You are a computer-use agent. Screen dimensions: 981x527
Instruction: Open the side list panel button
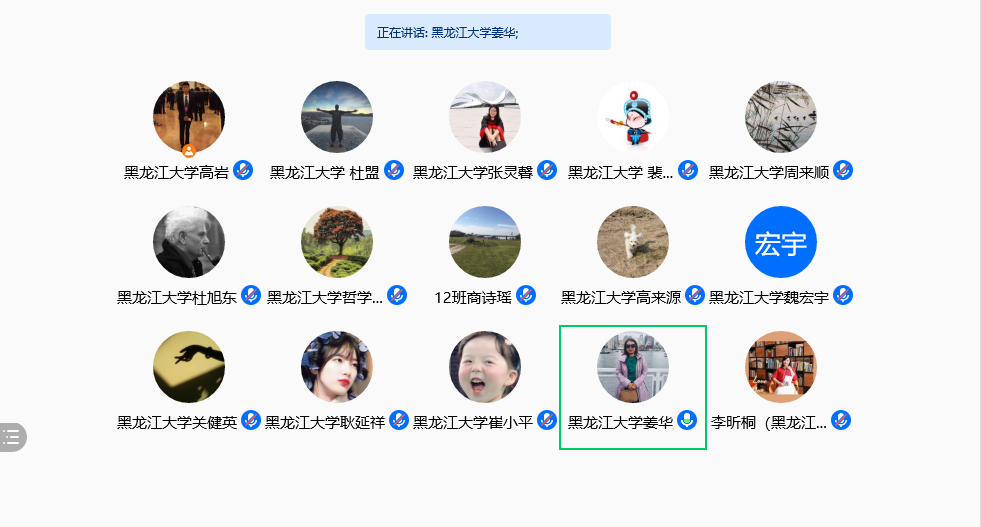pyautogui.click(x=12, y=437)
